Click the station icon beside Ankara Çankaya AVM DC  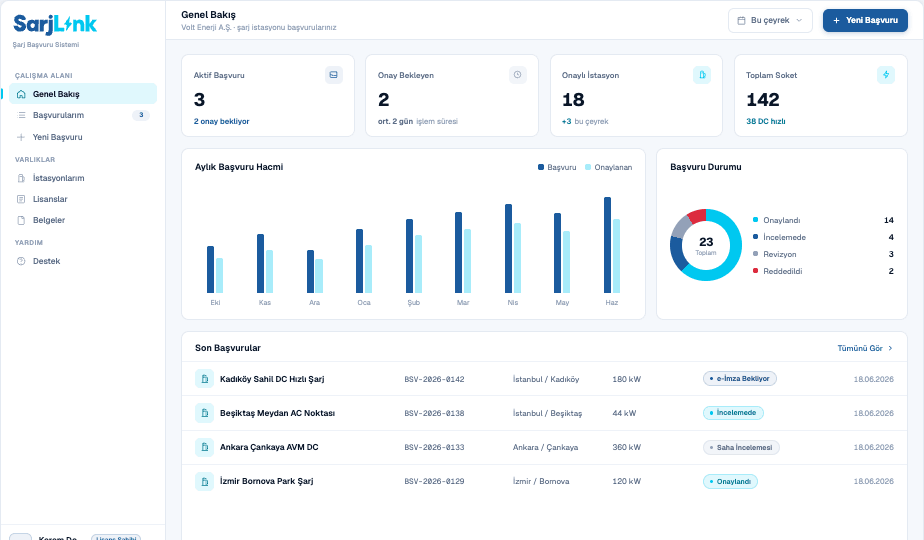pos(204,447)
